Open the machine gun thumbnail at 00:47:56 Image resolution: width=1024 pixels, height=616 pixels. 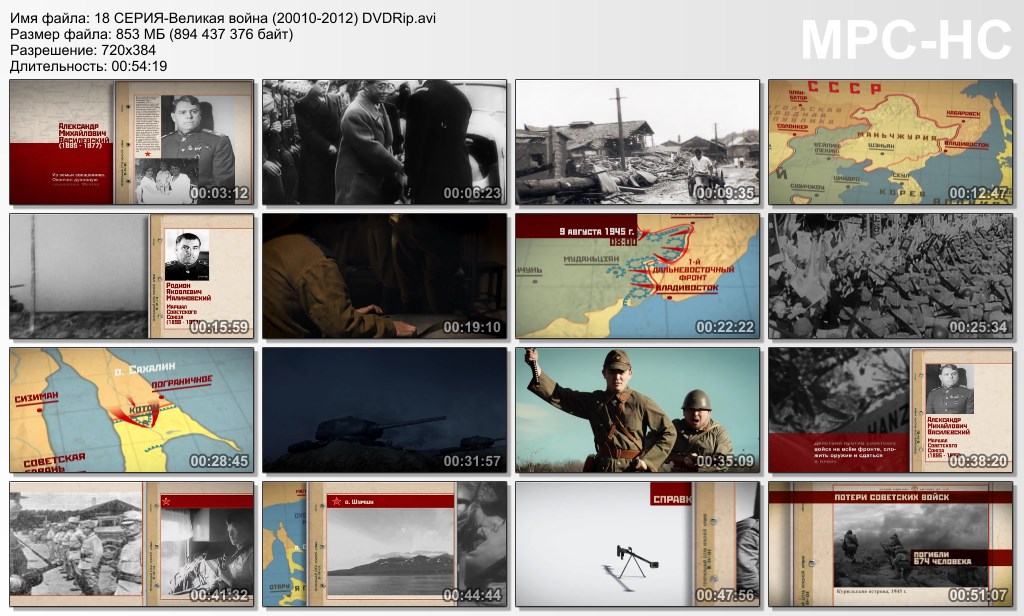pyautogui.click(x=637, y=543)
